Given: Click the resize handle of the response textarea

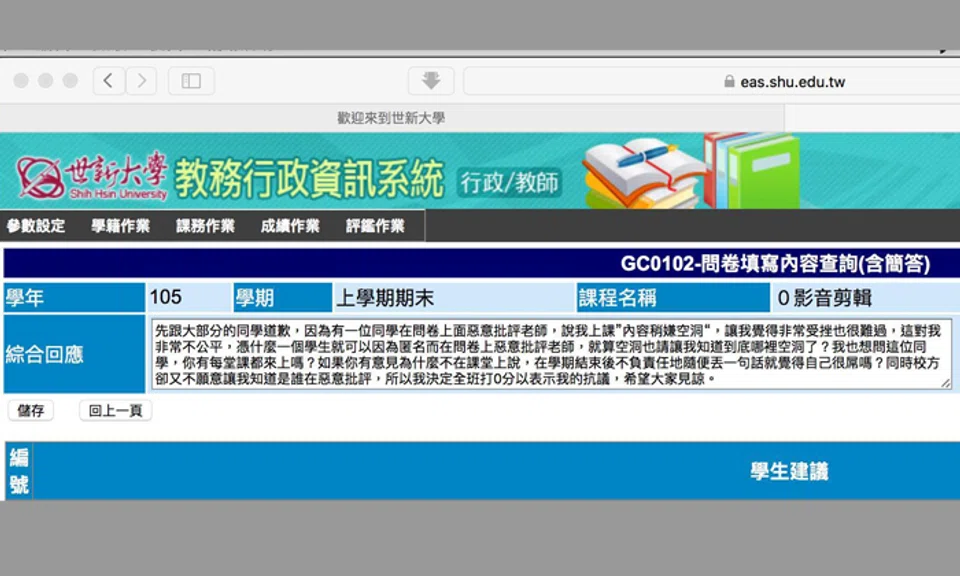Looking at the screenshot, I should [x=945, y=383].
